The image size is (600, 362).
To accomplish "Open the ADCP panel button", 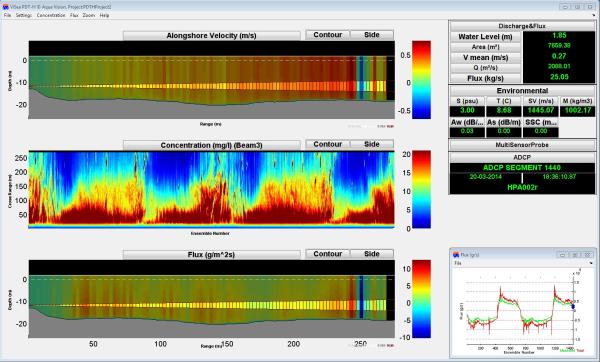I will pos(522,157).
